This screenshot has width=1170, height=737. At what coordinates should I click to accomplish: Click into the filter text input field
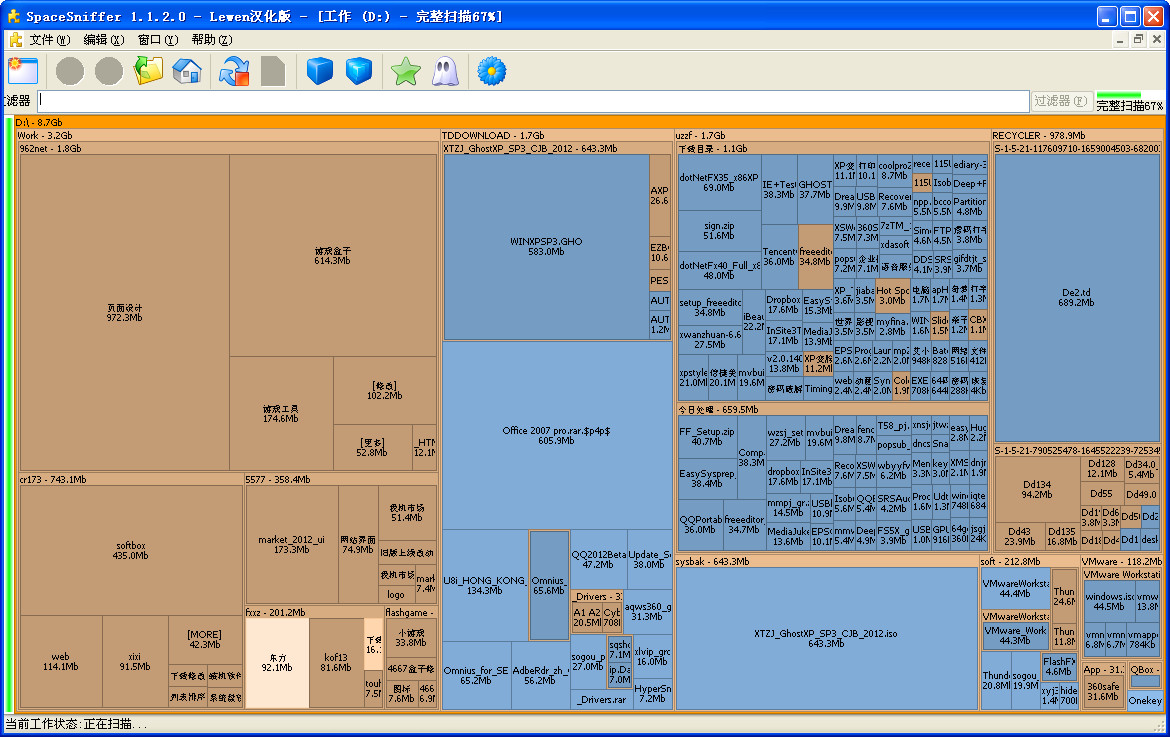point(533,101)
